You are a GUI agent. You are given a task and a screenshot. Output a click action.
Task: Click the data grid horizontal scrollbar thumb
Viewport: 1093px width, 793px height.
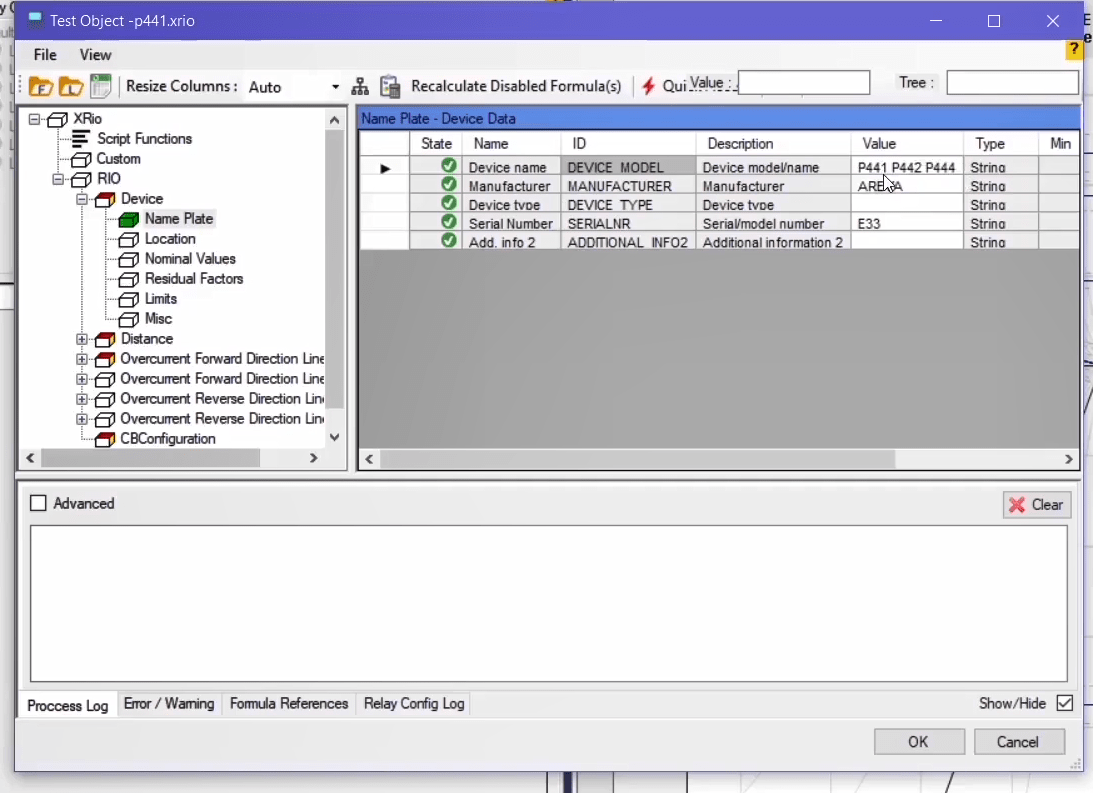pos(637,459)
